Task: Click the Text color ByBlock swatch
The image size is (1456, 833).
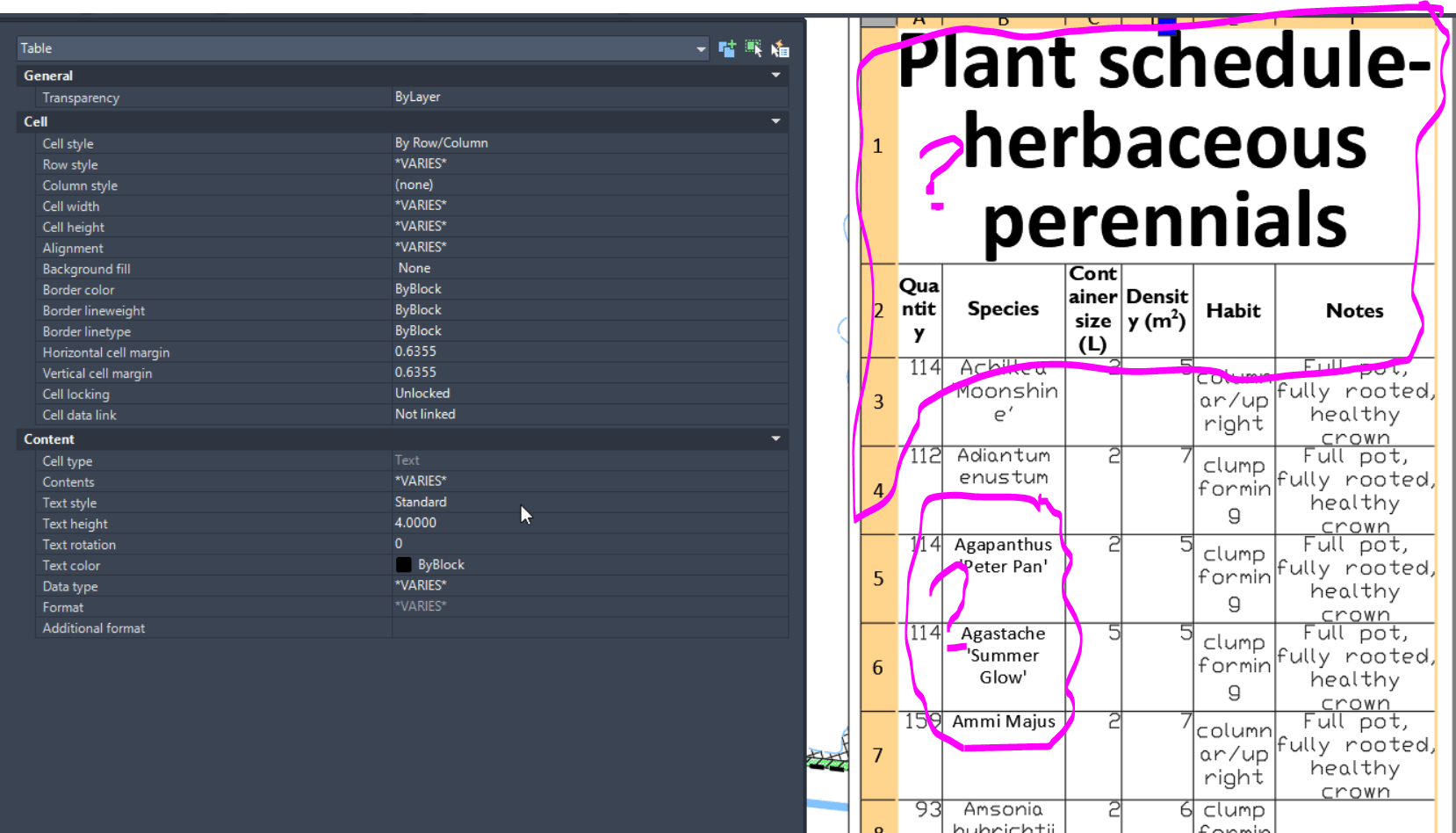Action: click(403, 564)
